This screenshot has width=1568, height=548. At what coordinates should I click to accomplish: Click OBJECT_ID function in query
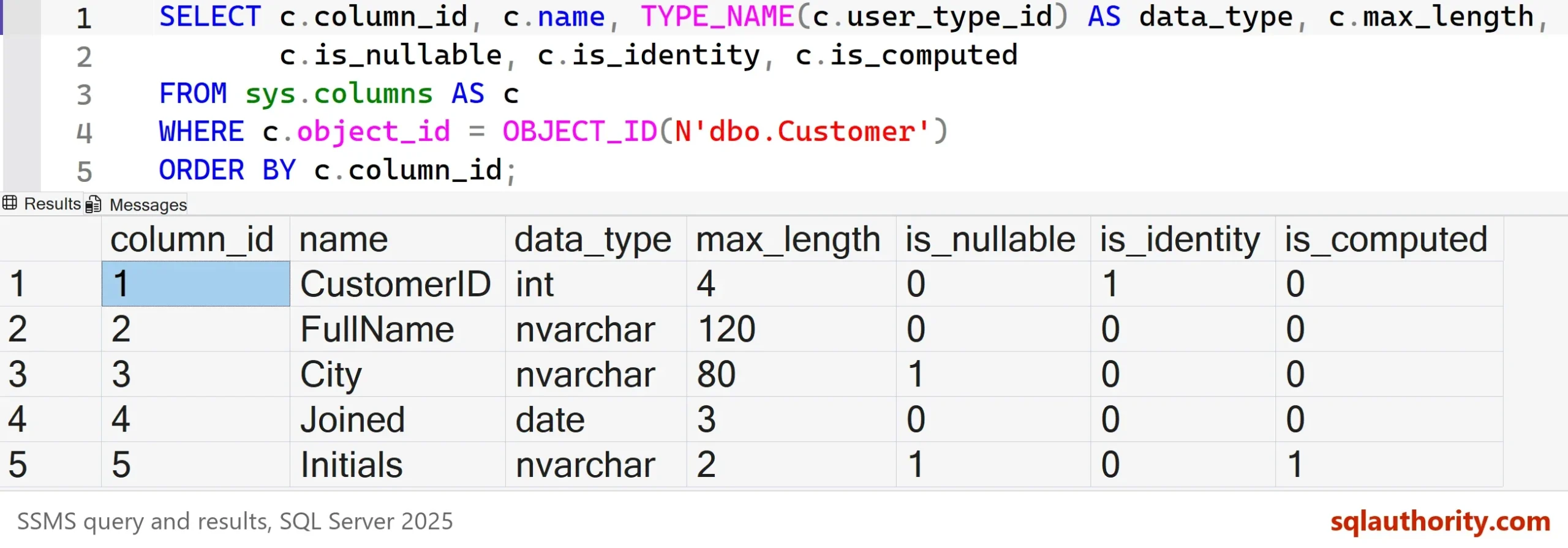click(579, 132)
